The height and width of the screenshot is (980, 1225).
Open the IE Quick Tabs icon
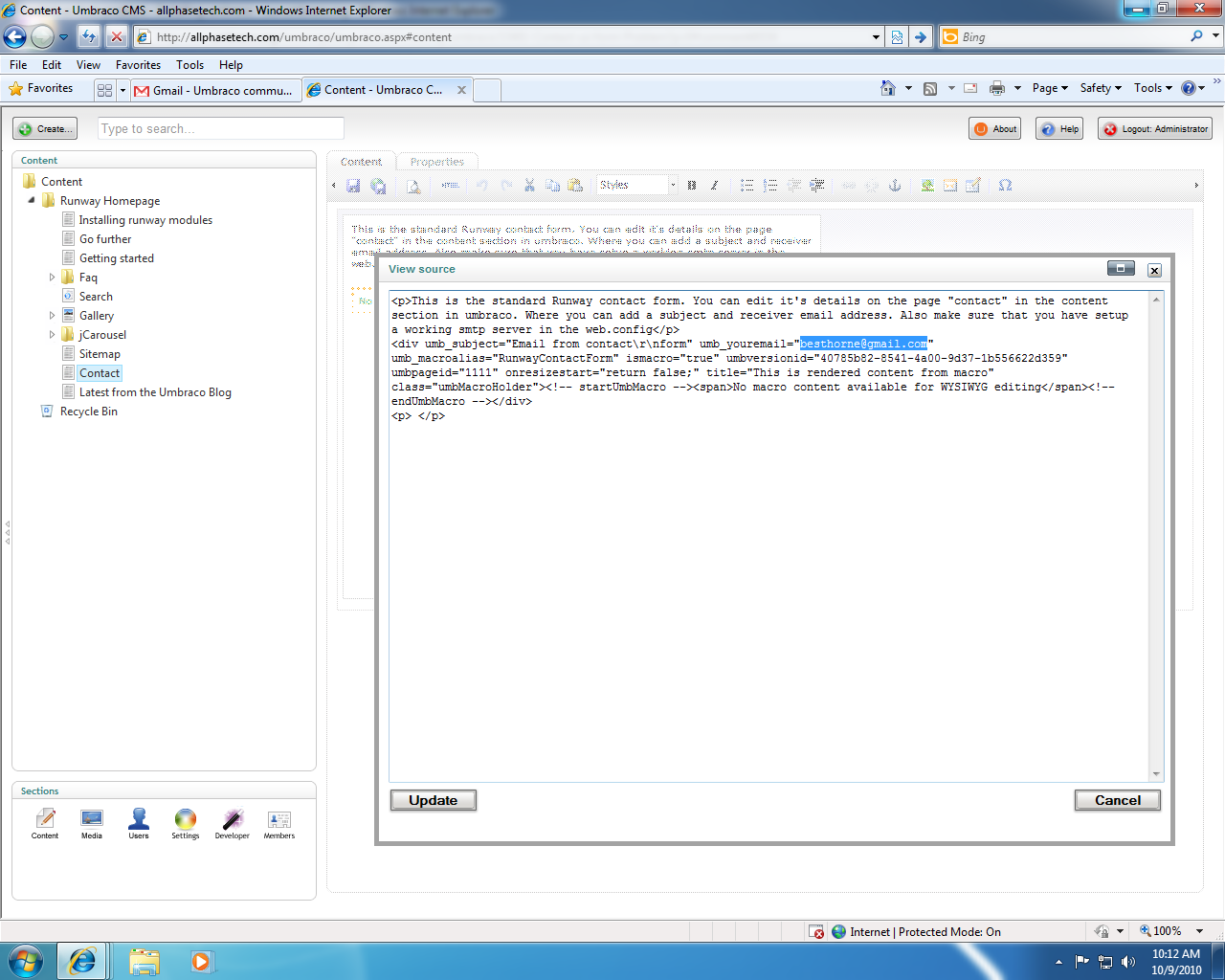pos(105,90)
